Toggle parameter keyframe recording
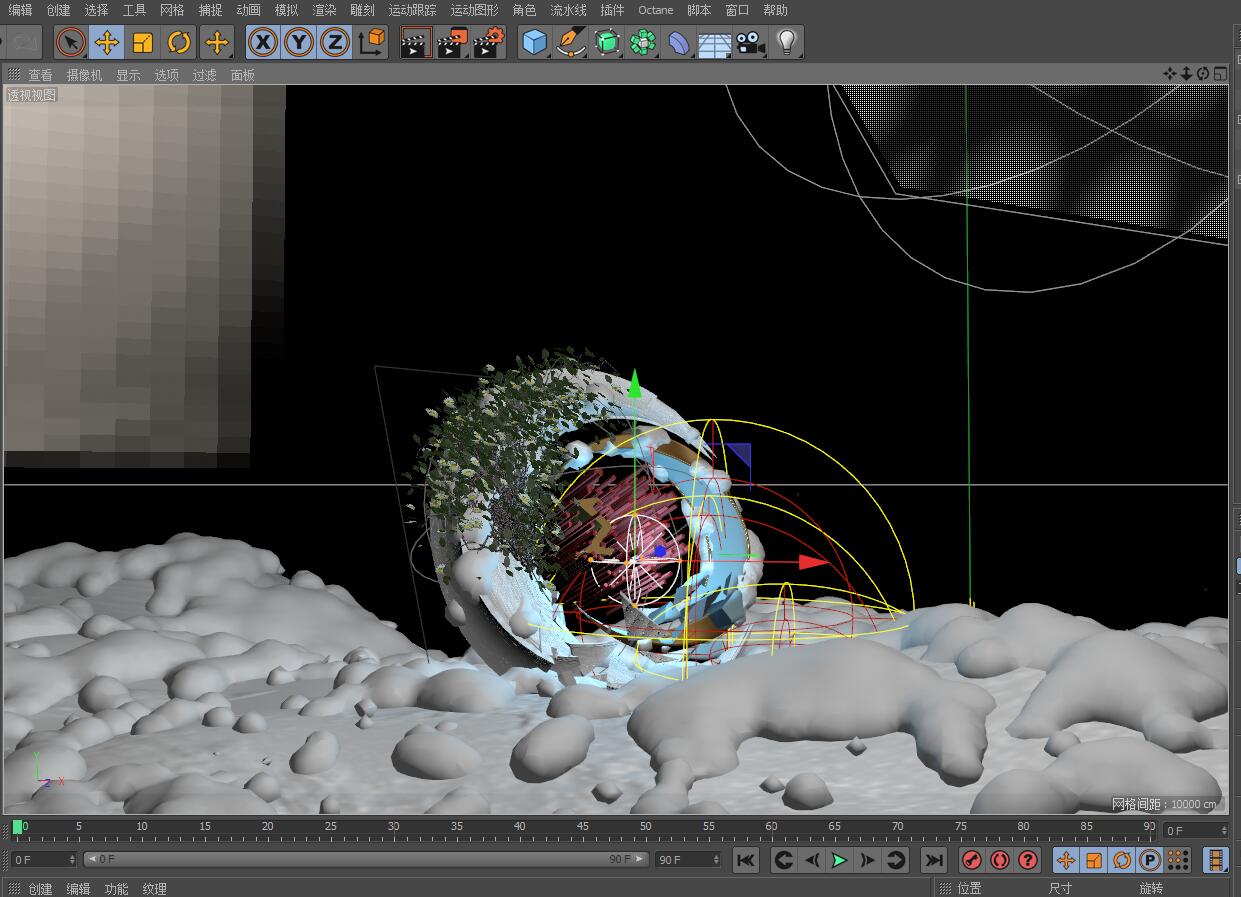1241x897 pixels. [x=1150, y=860]
